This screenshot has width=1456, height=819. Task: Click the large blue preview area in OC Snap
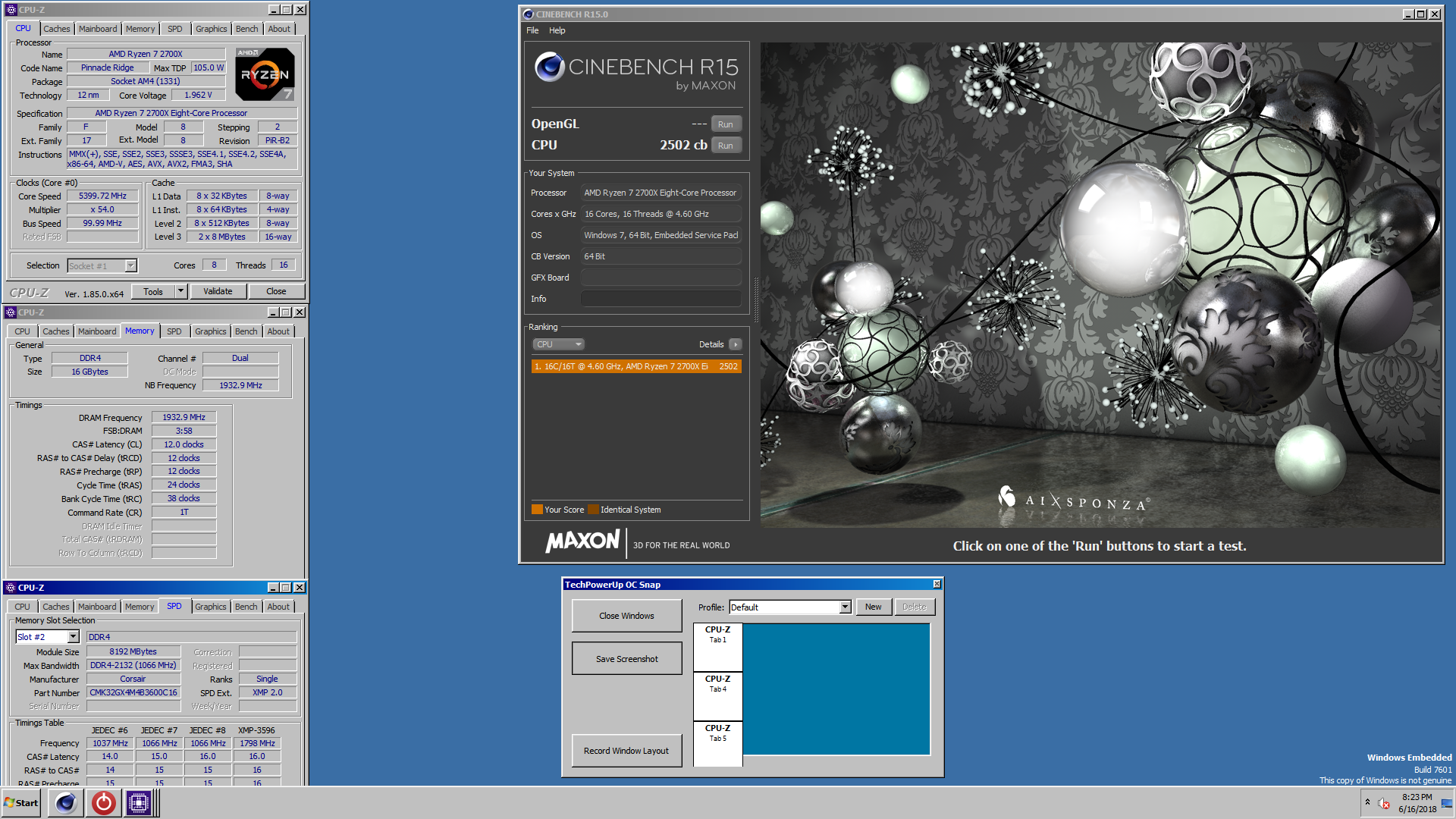click(836, 689)
